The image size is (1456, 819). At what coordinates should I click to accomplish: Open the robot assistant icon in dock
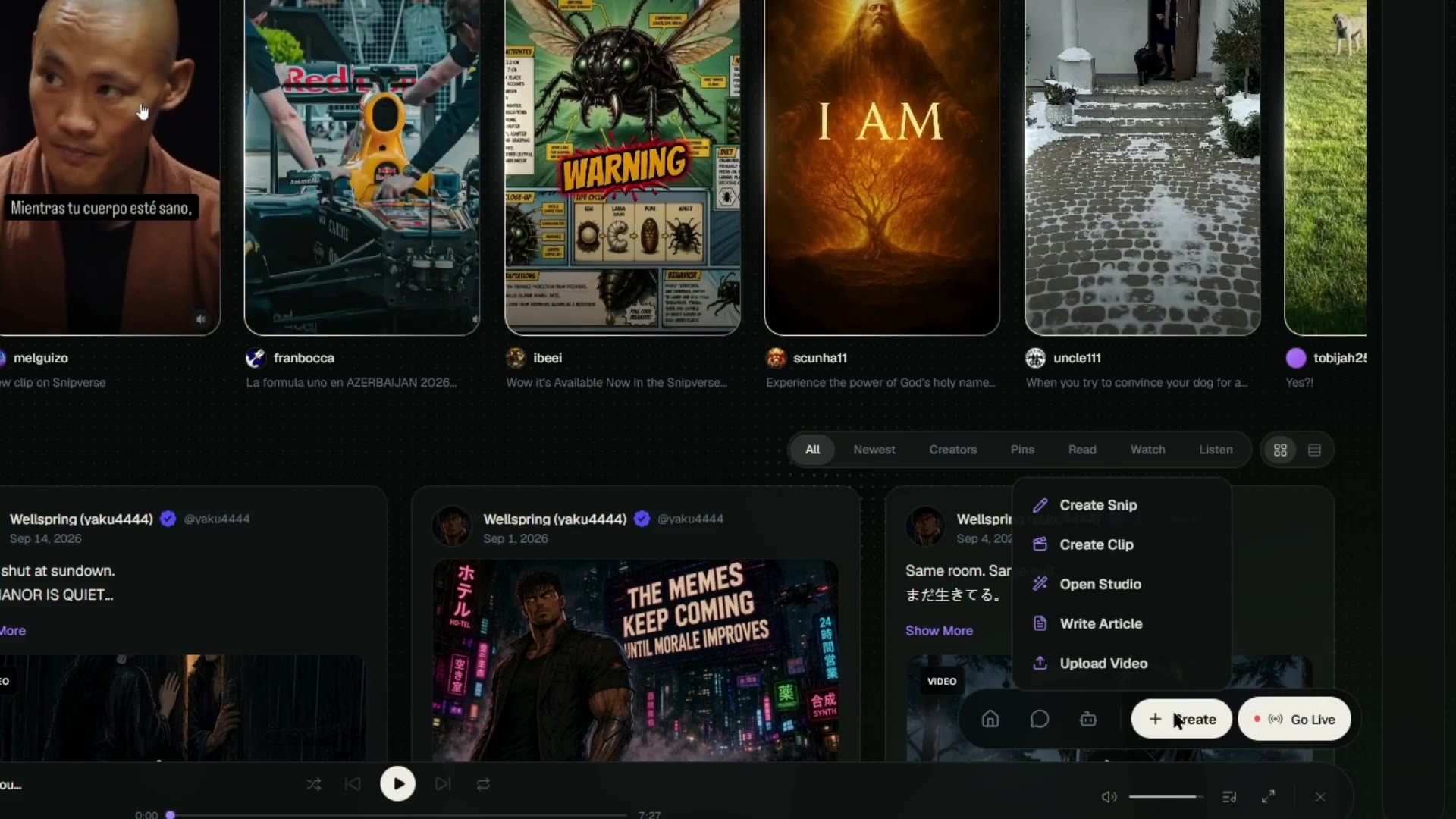coord(1088,719)
